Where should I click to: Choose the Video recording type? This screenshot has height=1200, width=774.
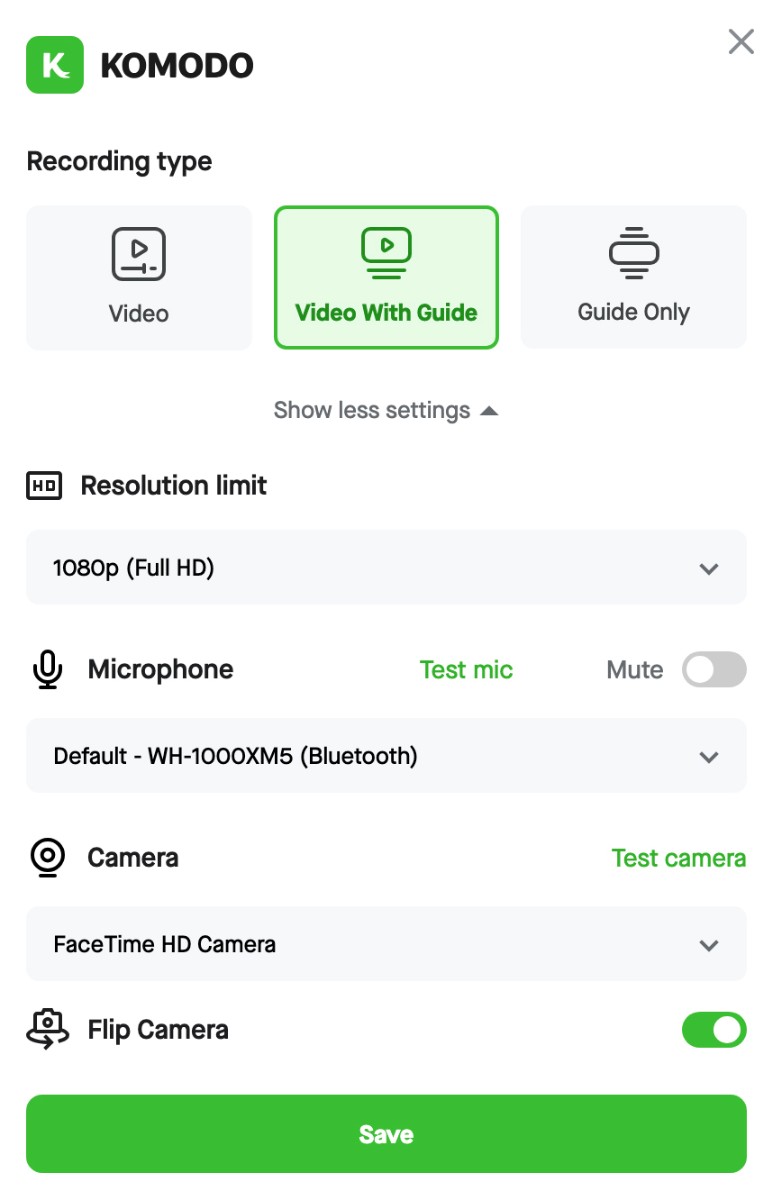click(x=138, y=278)
